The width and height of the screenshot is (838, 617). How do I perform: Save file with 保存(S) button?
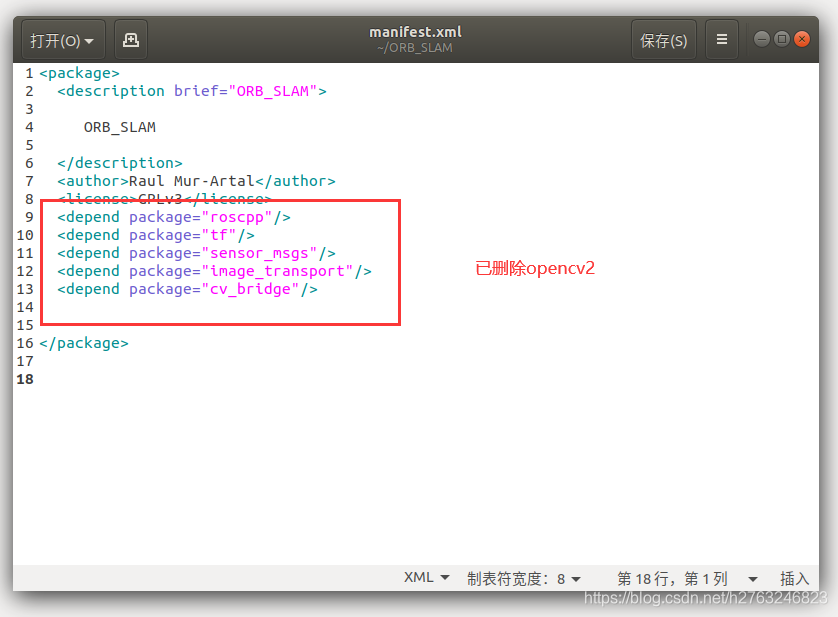click(x=663, y=40)
